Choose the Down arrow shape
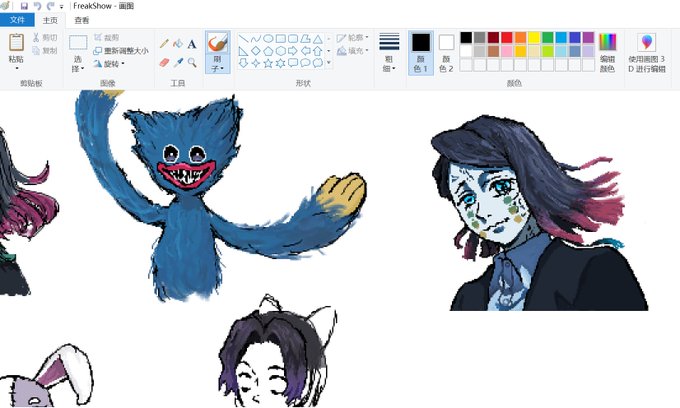The height and width of the screenshot is (408, 680). [244, 63]
